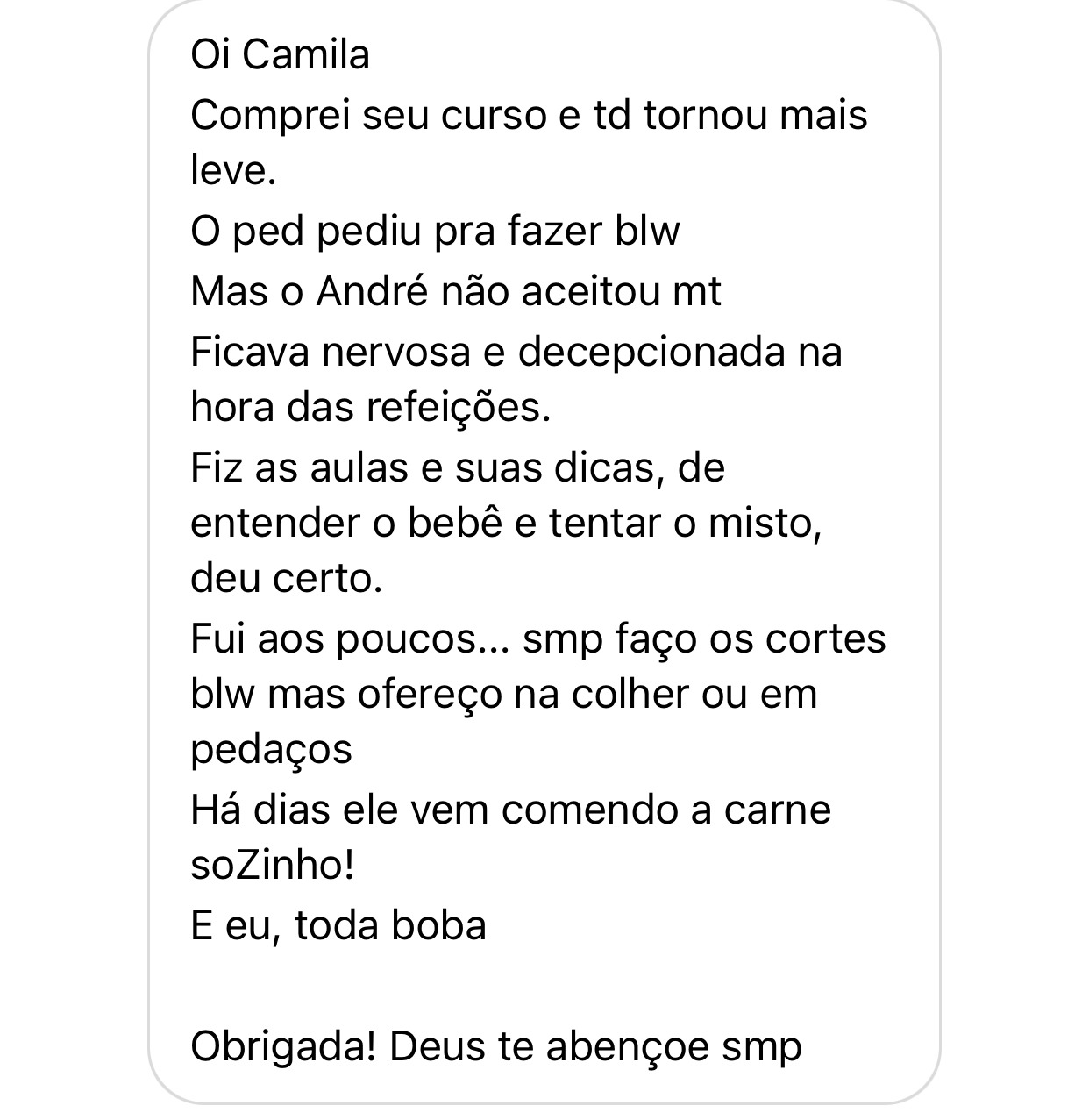Click the line 'hora das refeições.'
This screenshot has height=1120, width=1089.
[x=370, y=407]
